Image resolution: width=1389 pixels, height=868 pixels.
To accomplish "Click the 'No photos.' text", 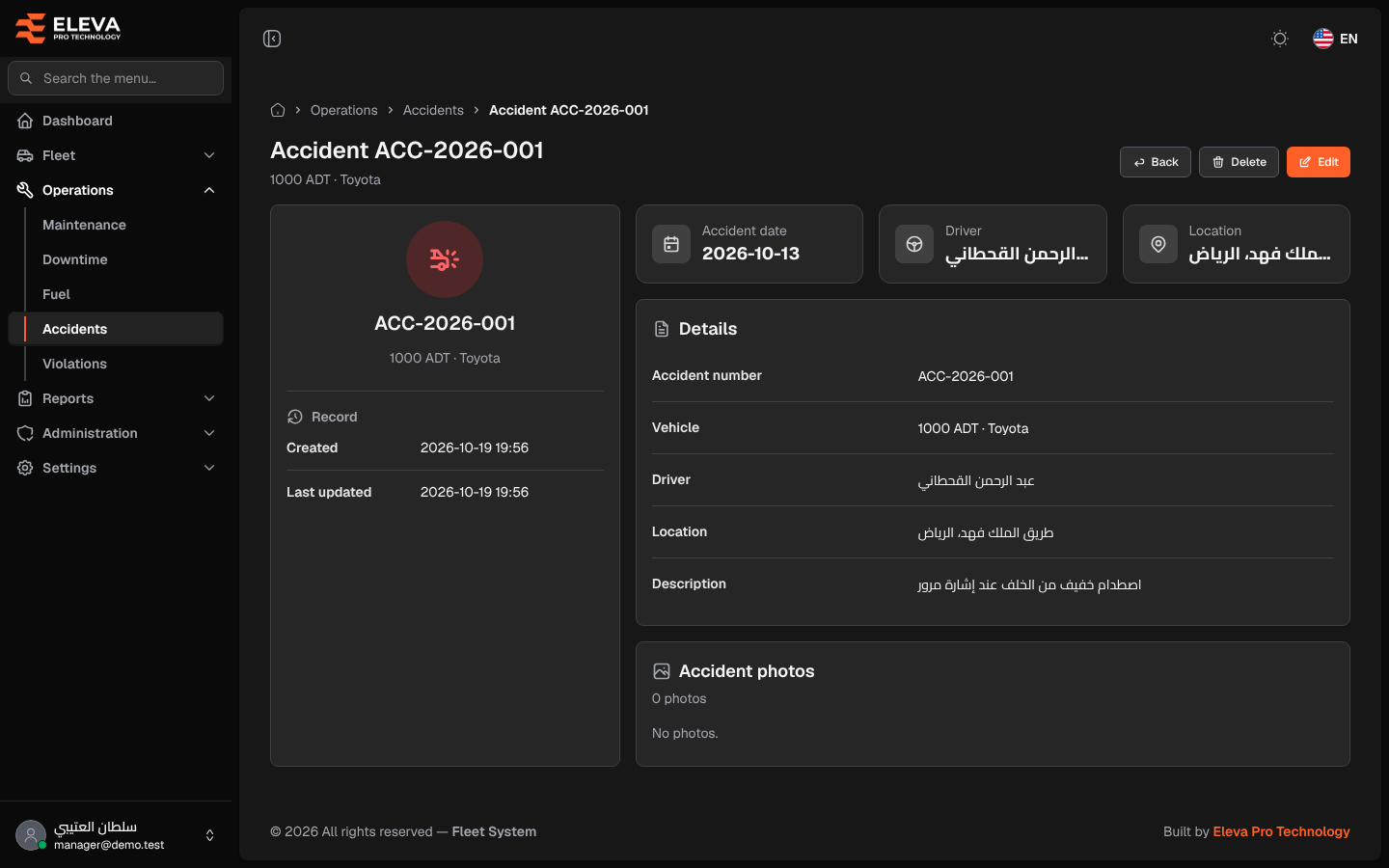I will [x=685, y=733].
